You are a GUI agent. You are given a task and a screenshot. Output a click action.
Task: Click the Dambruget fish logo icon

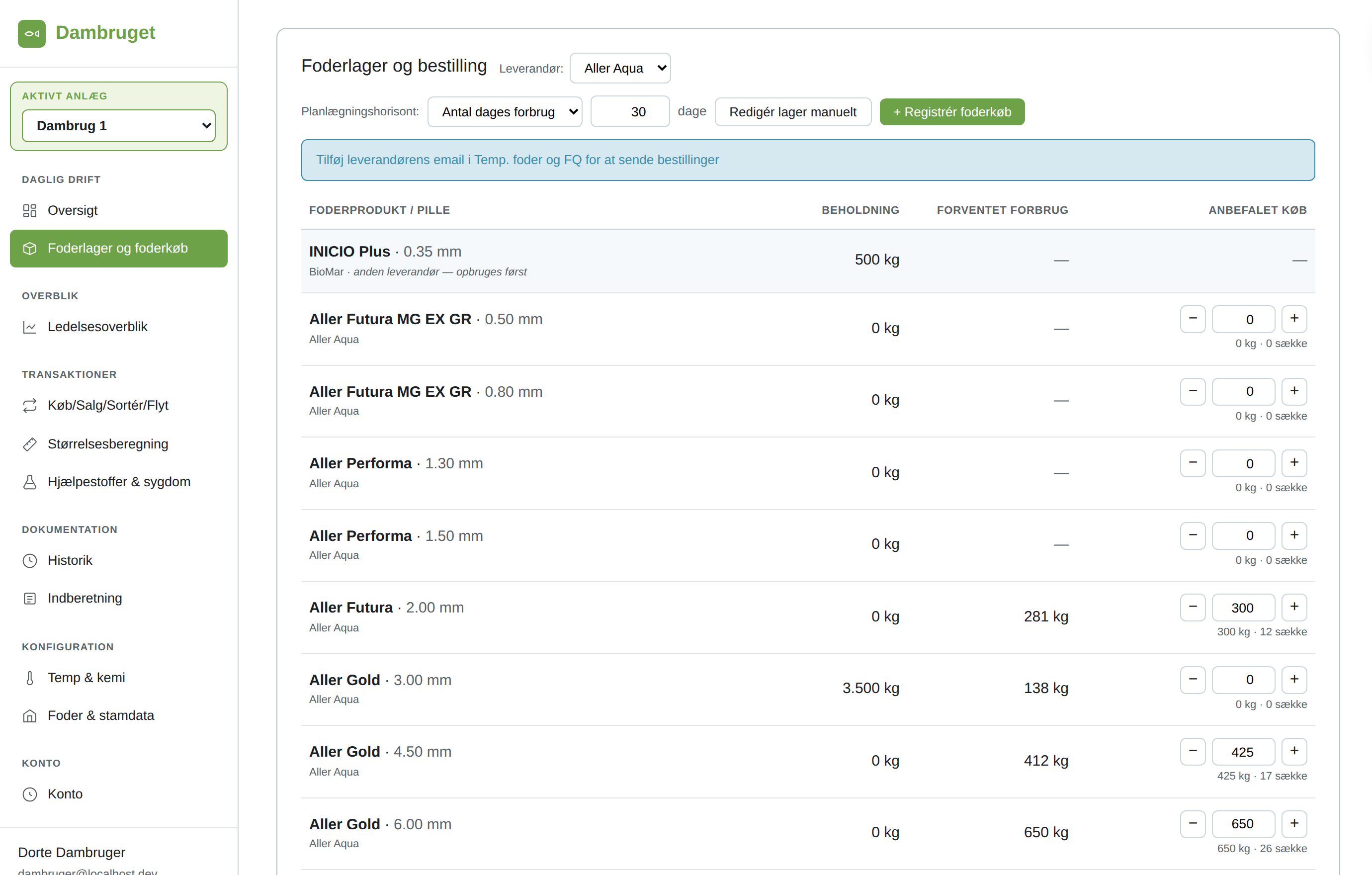[32, 34]
